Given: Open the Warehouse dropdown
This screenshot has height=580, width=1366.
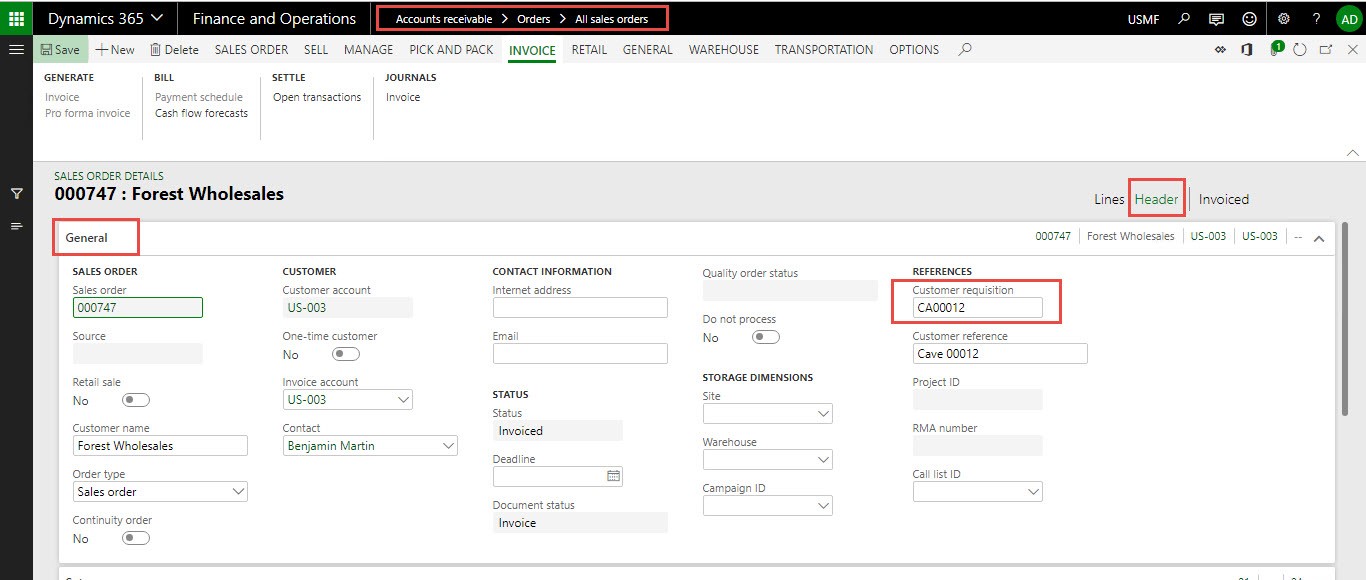Looking at the screenshot, I should (823, 459).
